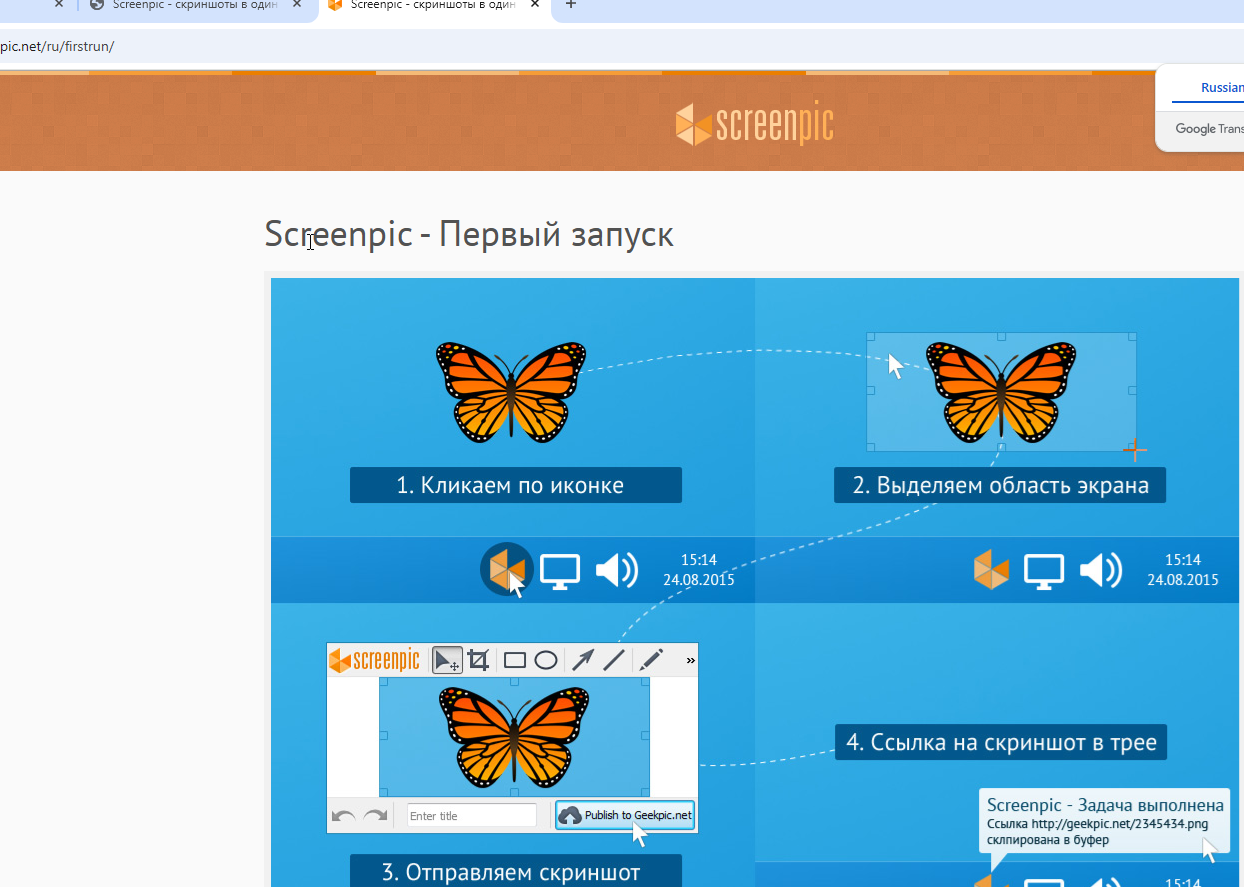Click the label 1. Кликаем по иконке
This screenshot has height=887, width=1244.
point(516,485)
